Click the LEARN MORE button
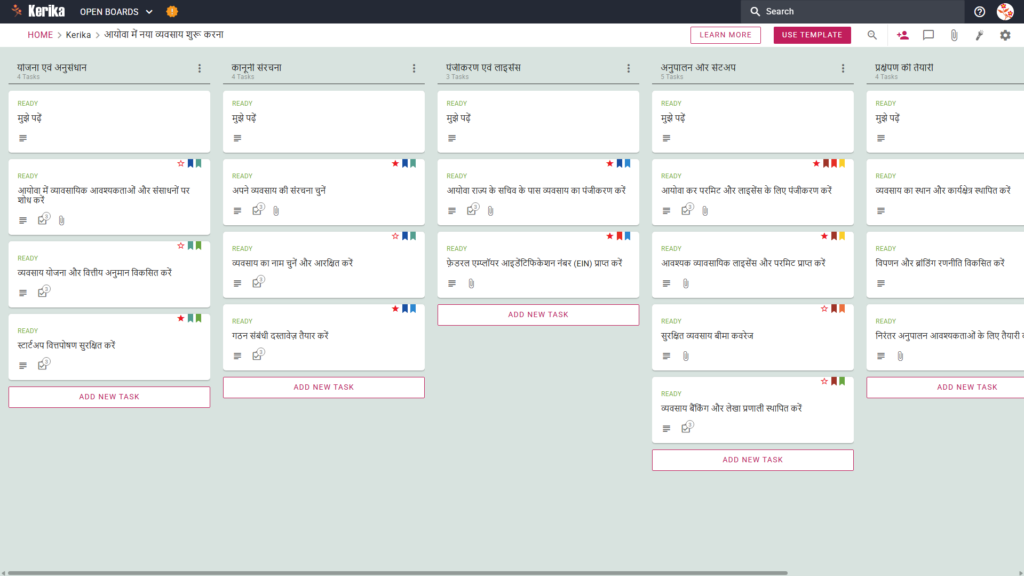This screenshot has width=1024, height=576. click(x=726, y=35)
